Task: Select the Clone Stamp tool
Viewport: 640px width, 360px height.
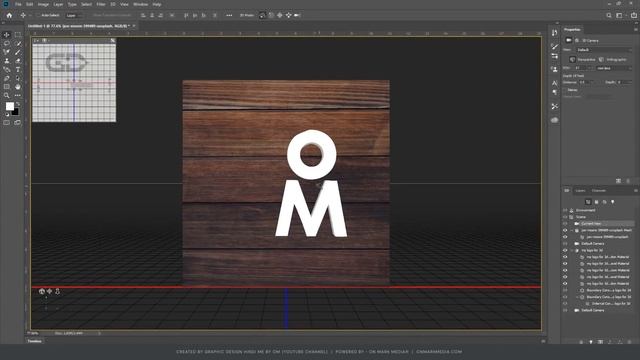Action: (7, 60)
